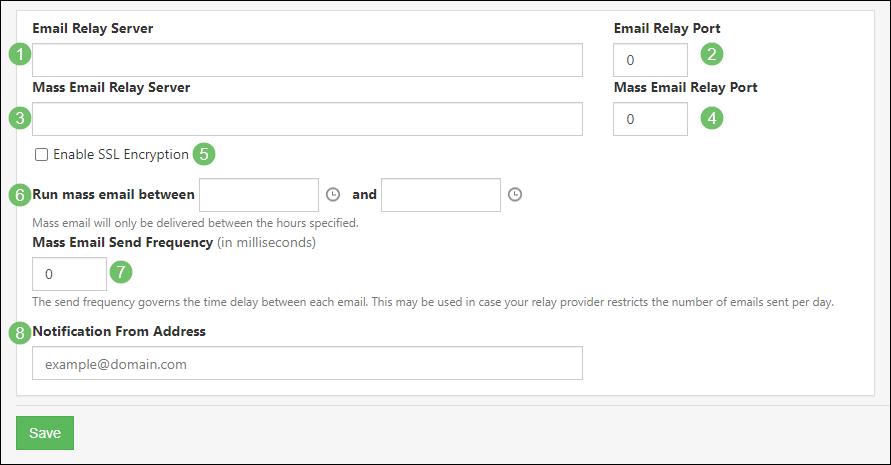The image size is (891, 465).
Task: Click the Email Relay Port box
Action: [x=650, y=60]
